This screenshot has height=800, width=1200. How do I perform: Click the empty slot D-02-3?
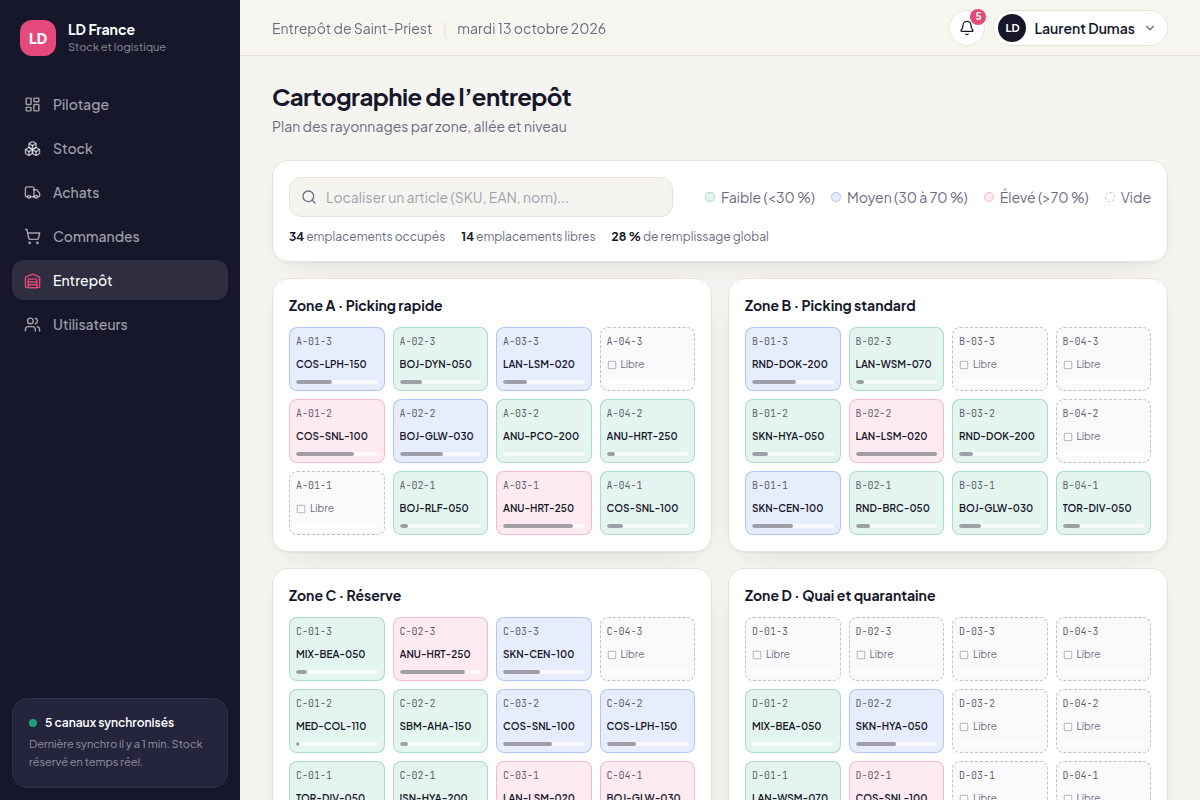(x=896, y=649)
